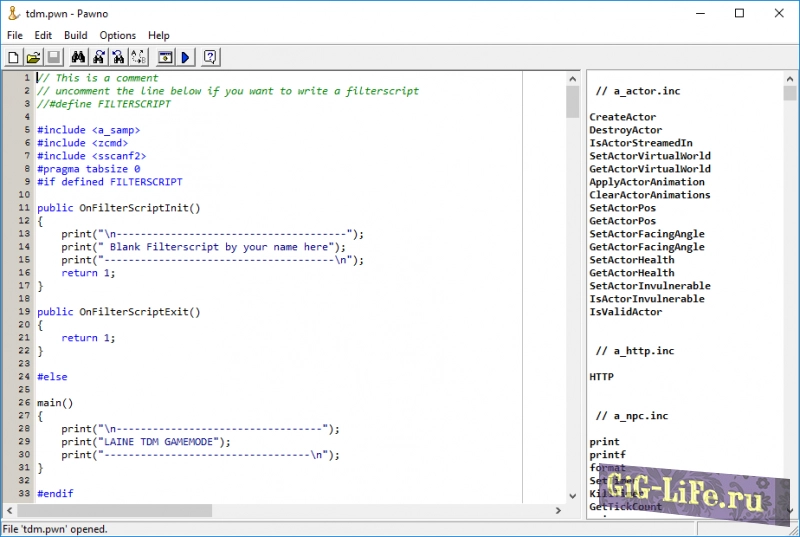Click the function list scroll up arrow
800x537 pixels.
(x=791, y=78)
